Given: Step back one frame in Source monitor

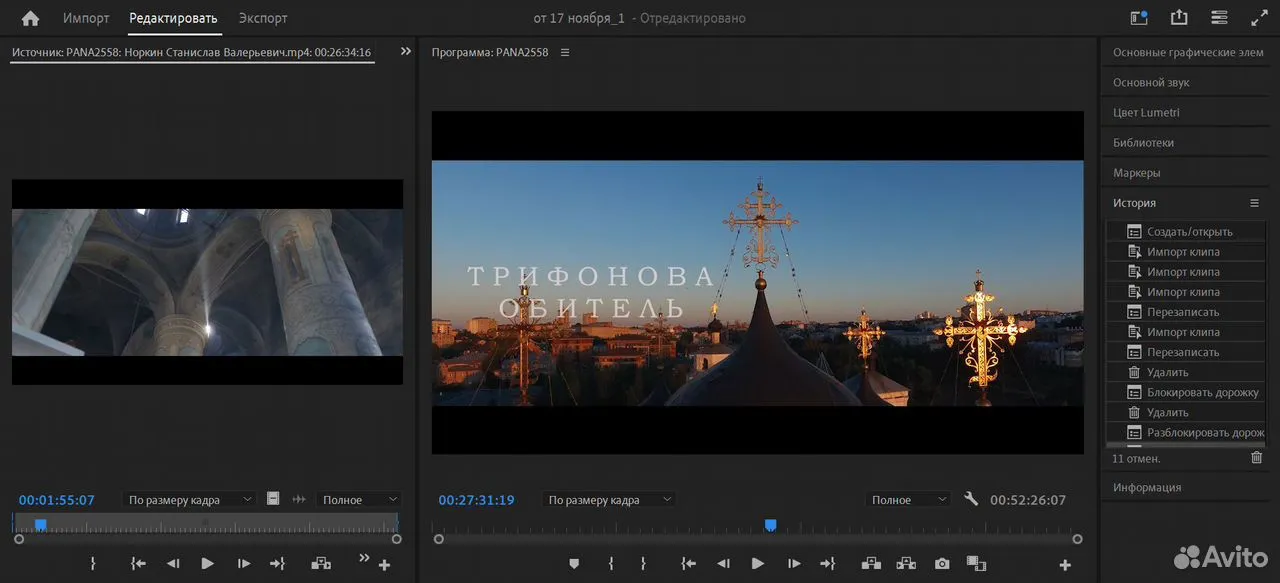Looking at the screenshot, I should pos(172,564).
